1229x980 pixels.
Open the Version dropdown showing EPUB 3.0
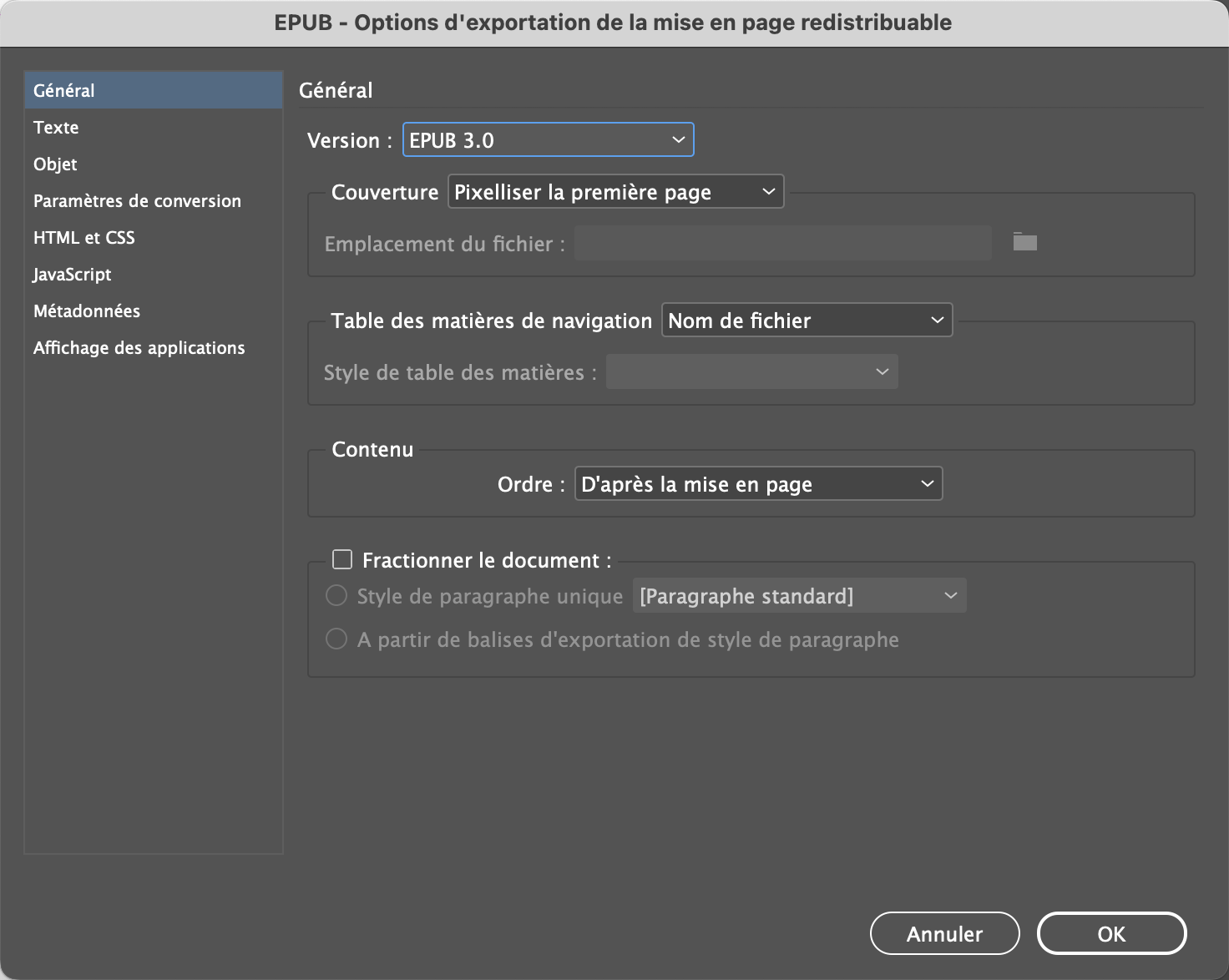pos(547,139)
